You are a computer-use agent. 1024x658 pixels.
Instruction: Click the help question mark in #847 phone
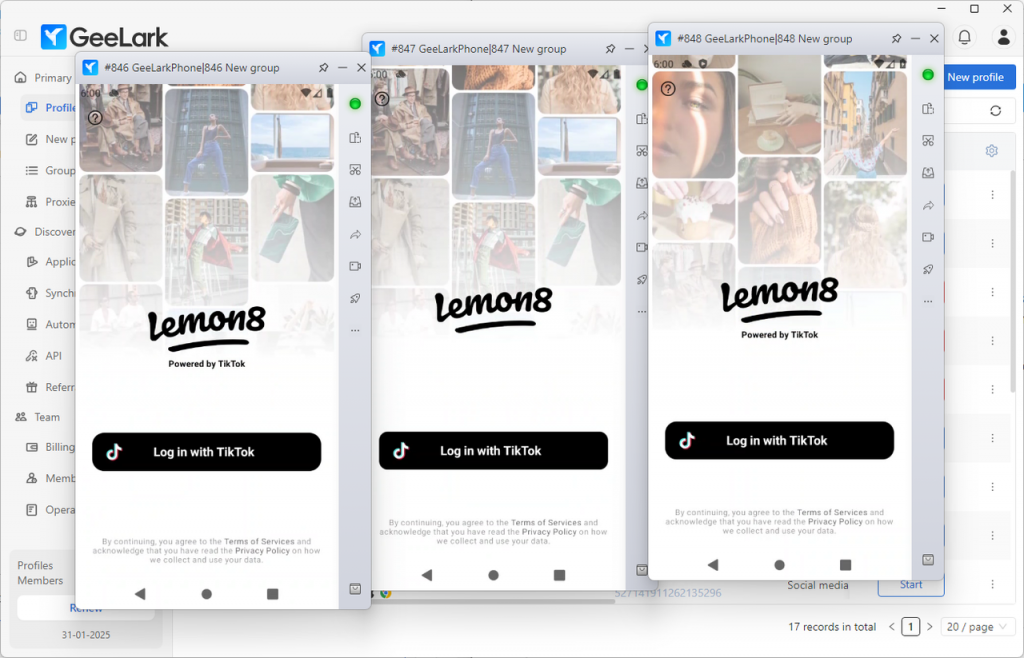click(x=382, y=99)
